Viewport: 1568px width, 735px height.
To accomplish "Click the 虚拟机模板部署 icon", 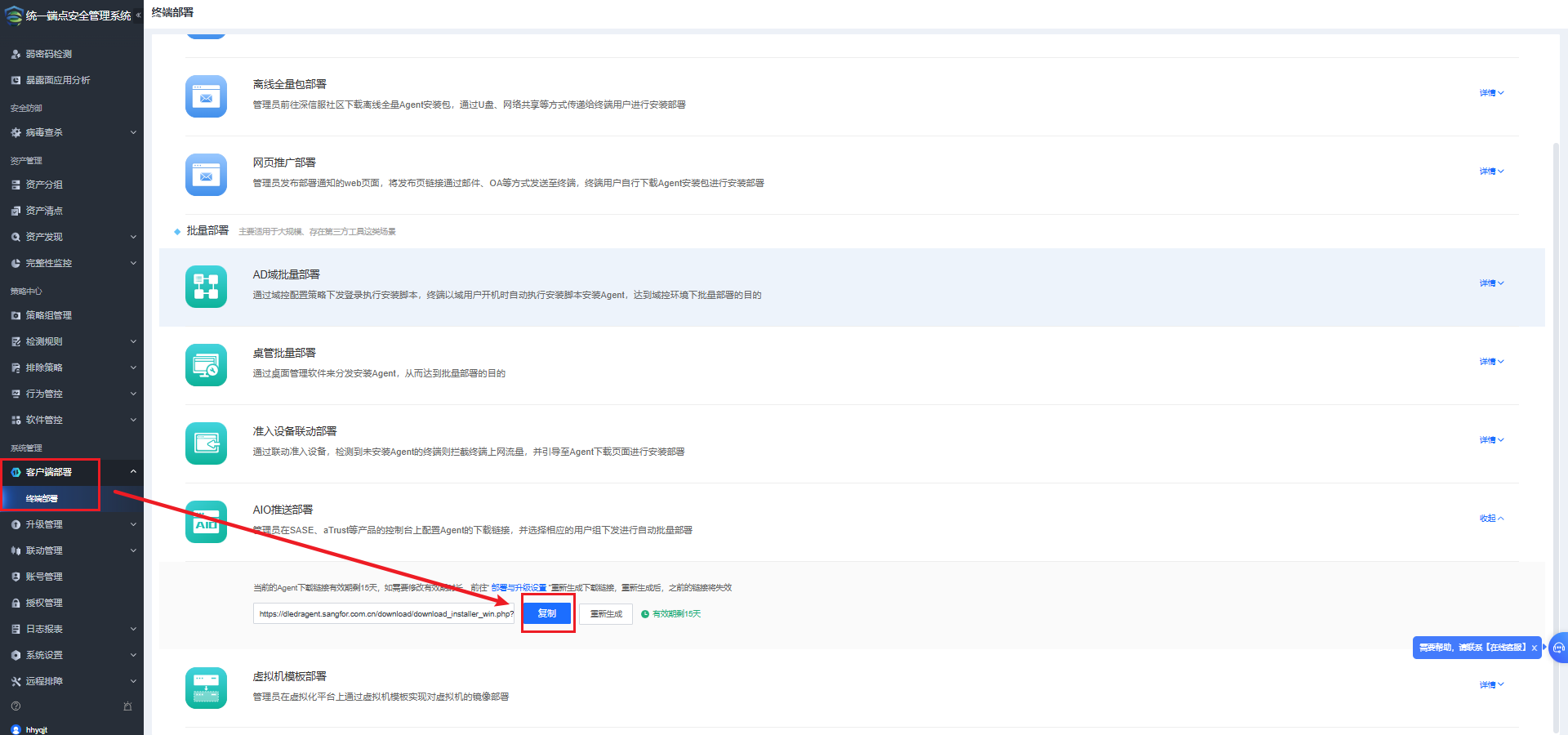I will click(x=206, y=688).
